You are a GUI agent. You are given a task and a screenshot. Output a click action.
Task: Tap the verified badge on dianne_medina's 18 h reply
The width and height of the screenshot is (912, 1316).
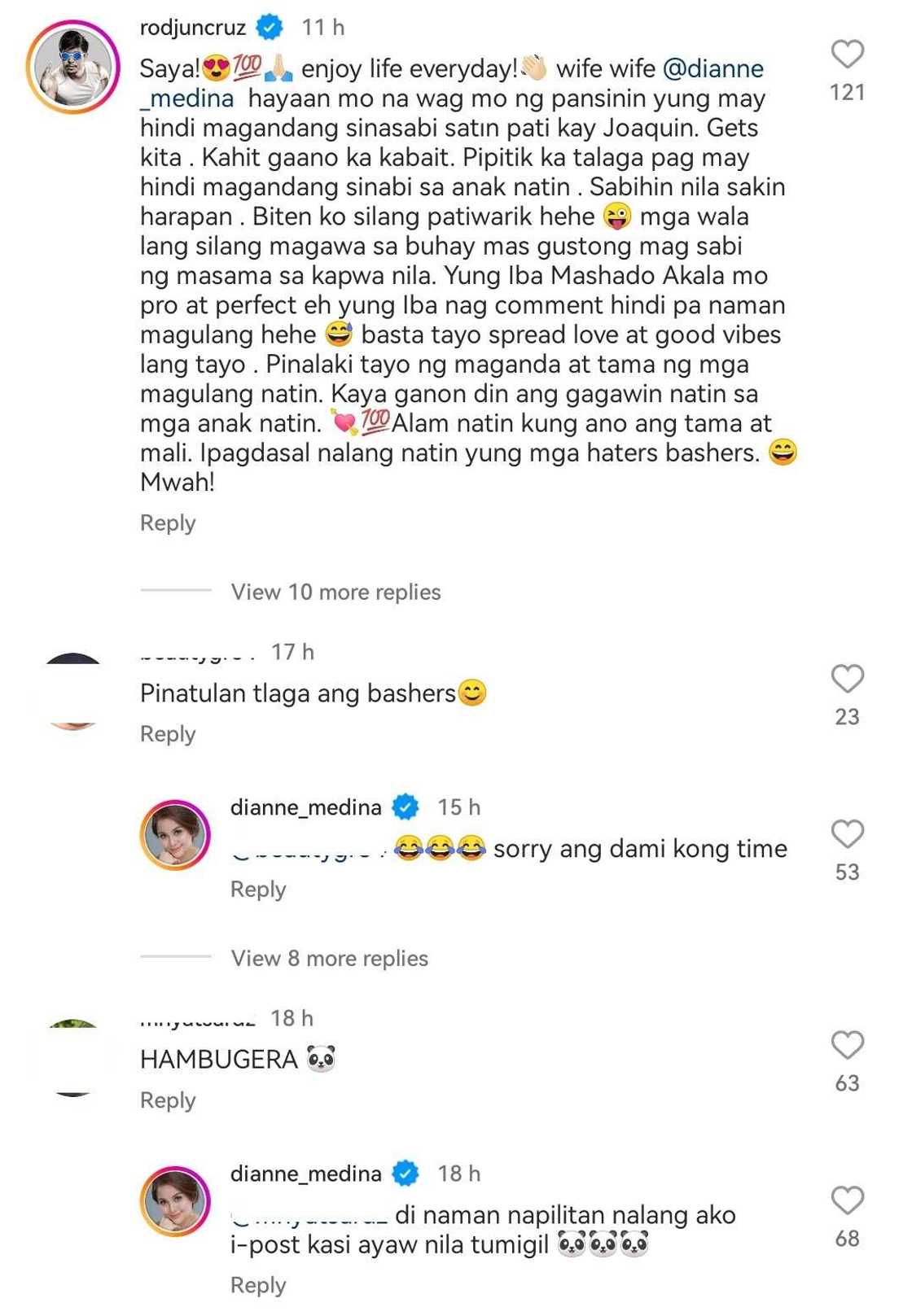(406, 1174)
